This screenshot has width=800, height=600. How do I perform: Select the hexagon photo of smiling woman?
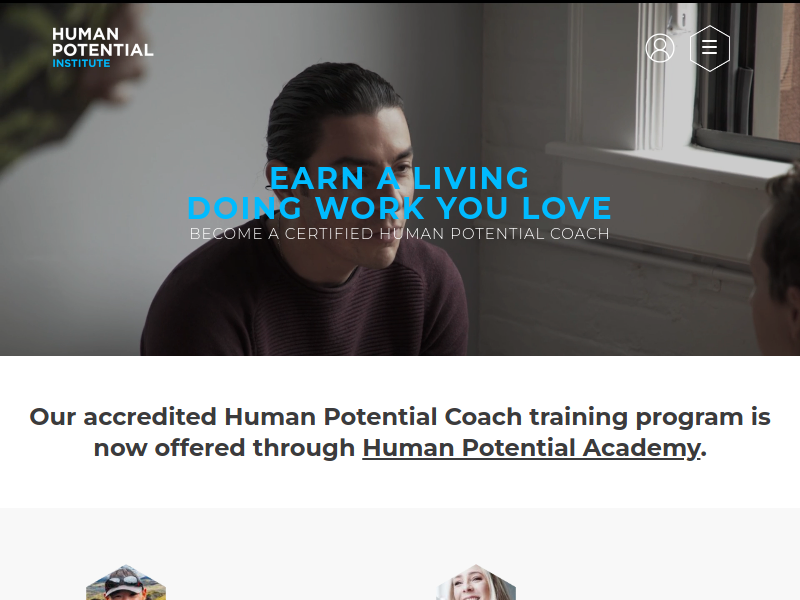coord(476,582)
